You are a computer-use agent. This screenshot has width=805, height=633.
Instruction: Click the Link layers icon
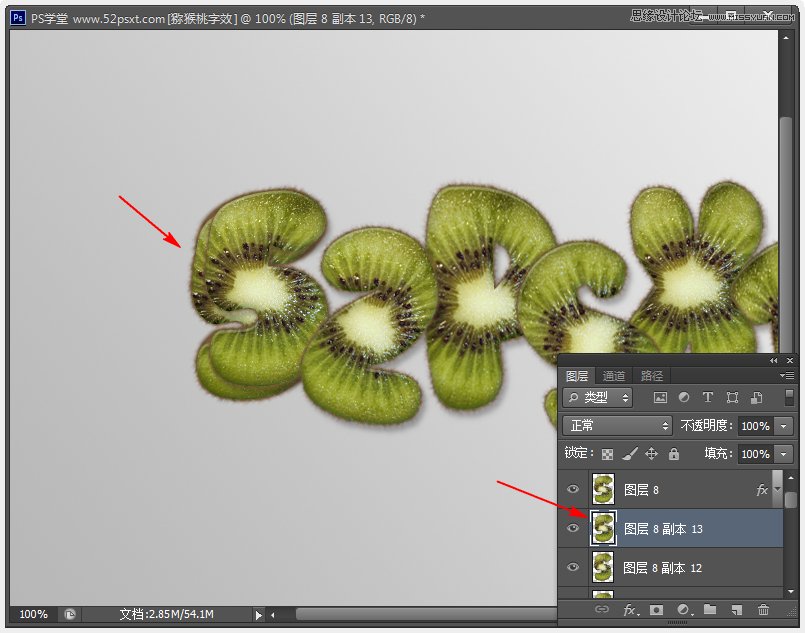[x=601, y=610]
